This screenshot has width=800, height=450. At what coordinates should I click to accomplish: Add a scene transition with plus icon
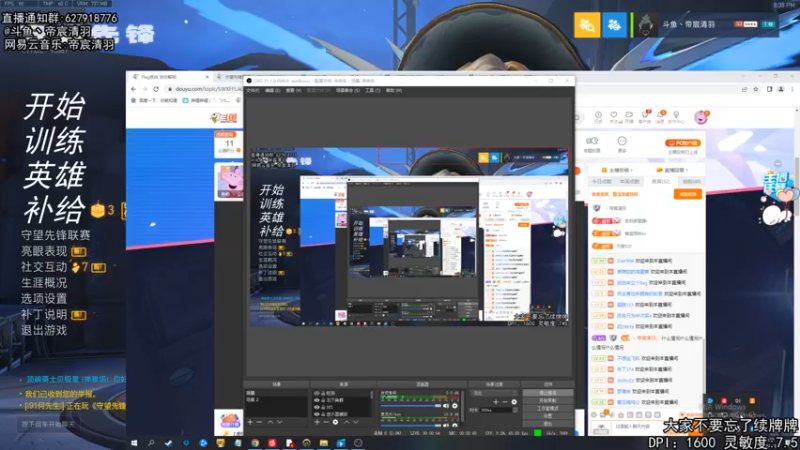pyautogui.click(x=495, y=402)
